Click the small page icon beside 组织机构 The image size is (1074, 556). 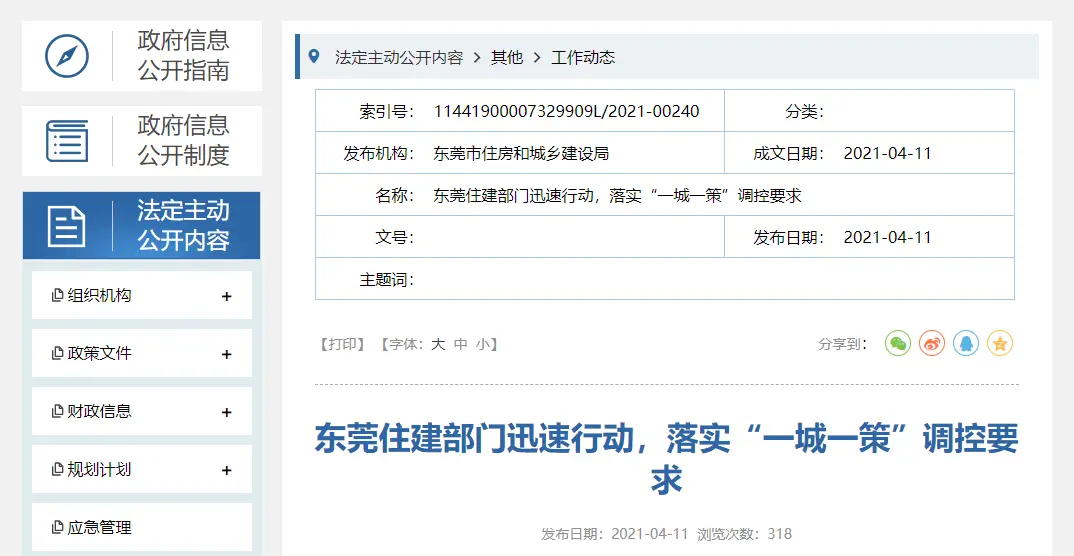click(58, 296)
